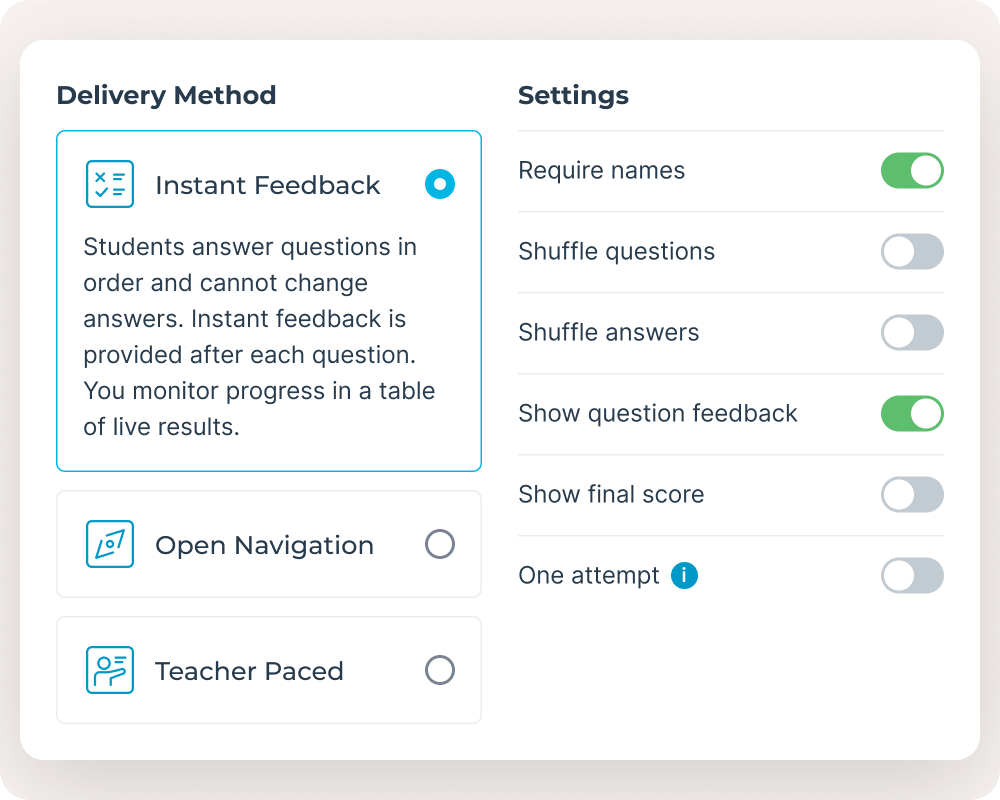Click the info icon beside One attempt
Viewport: 1000px width, 800px height.
(x=684, y=575)
